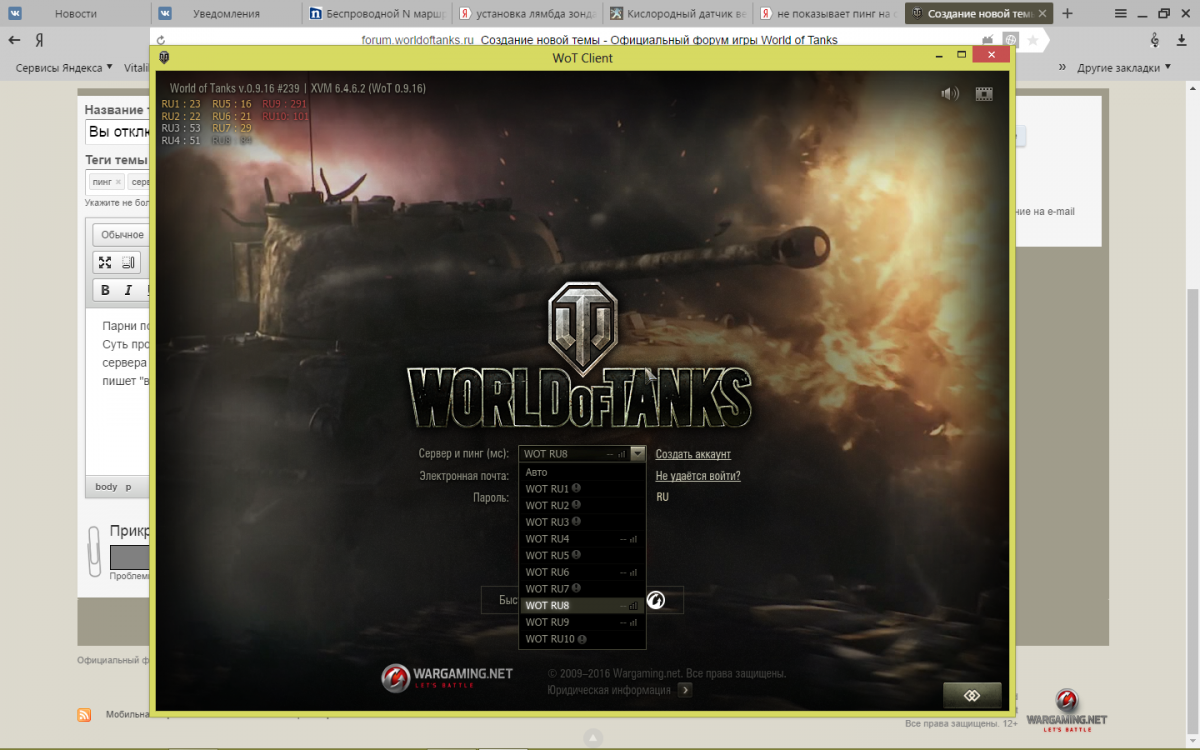Click the Wargaming round logo icon near login button
This screenshot has width=1200, height=750.
click(x=657, y=600)
